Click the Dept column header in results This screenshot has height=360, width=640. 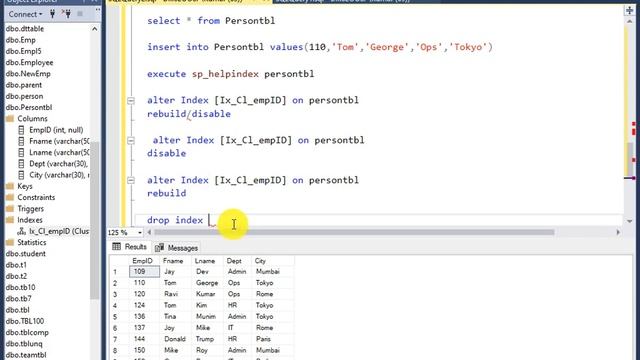point(238,261)
